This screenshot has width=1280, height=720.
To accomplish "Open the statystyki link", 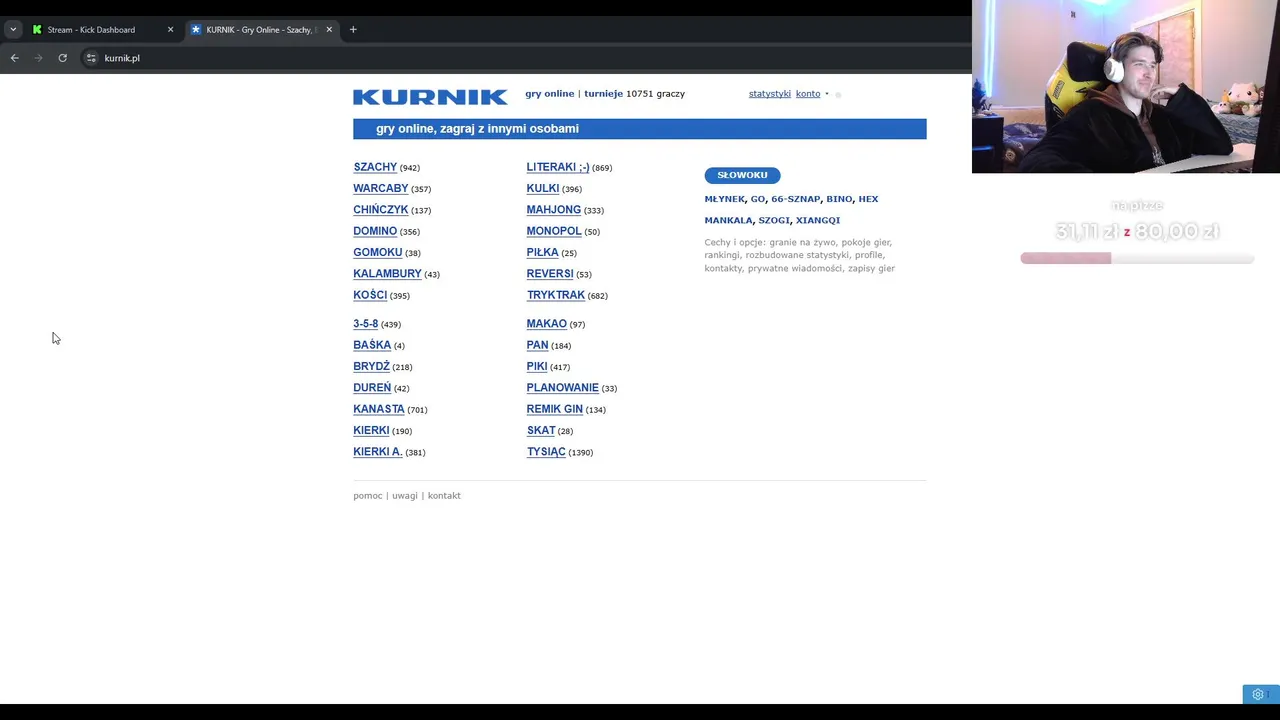I will point(770,94).
